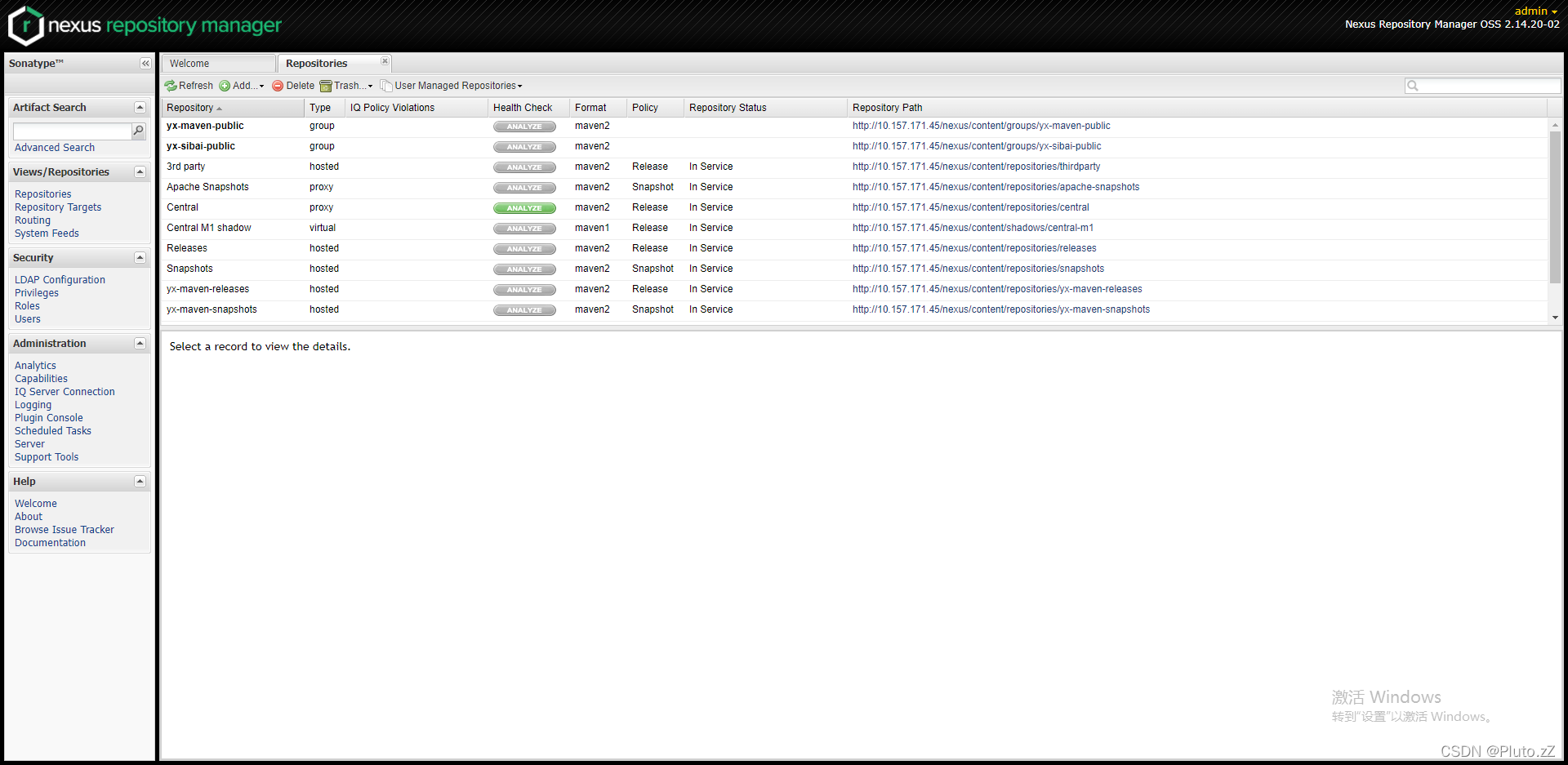The width and height of the screenshot is (1568, 765).
Task: Open the Capabilities link
Action: 41,379
